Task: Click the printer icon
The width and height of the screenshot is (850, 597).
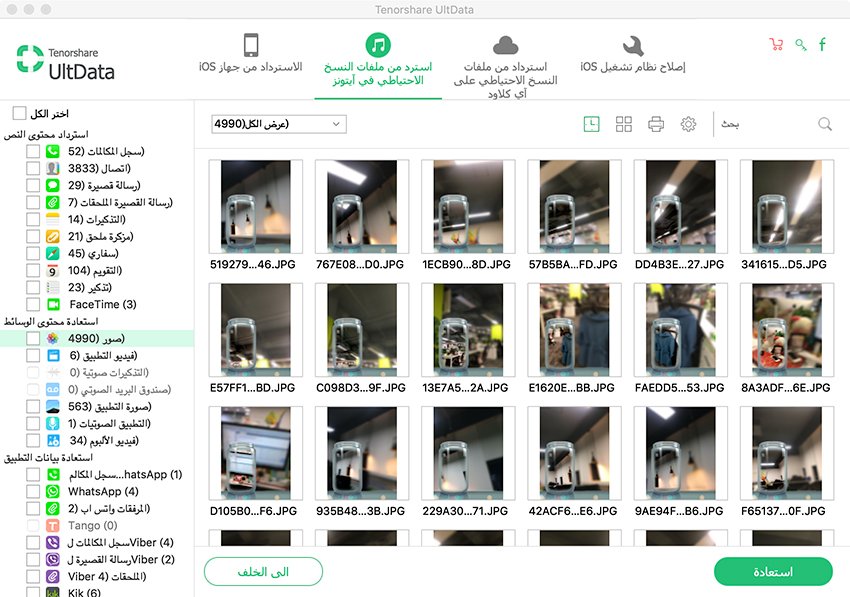Action: pos(656,124)
